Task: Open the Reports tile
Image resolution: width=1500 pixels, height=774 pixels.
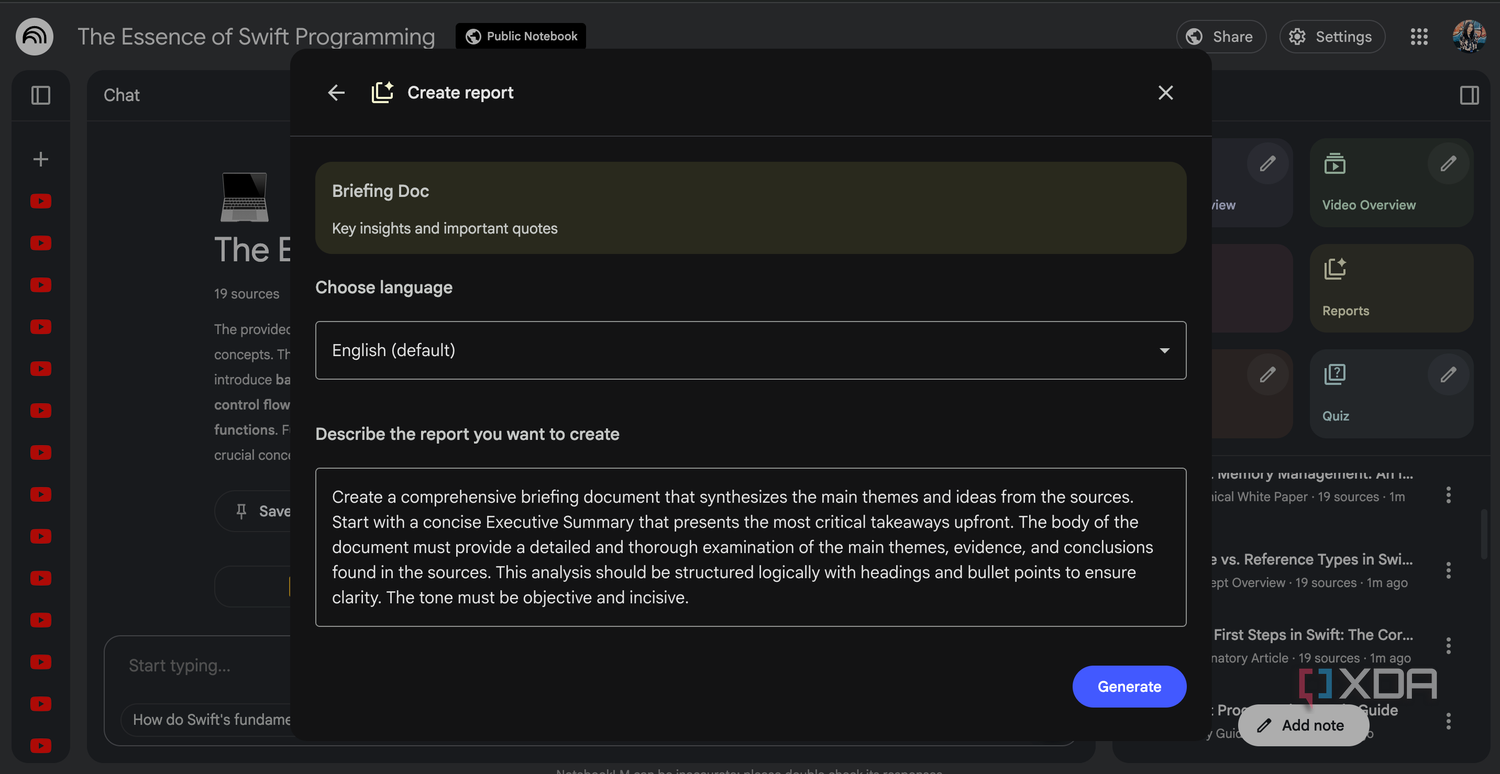Action: click(1391, 288)
